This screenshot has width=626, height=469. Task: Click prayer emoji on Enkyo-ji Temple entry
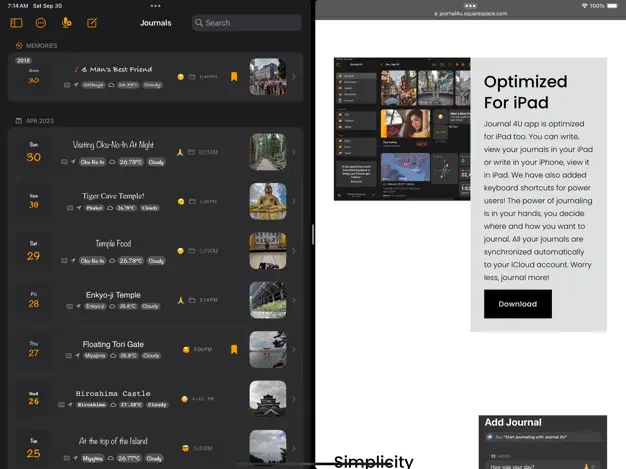pos(181,300)
